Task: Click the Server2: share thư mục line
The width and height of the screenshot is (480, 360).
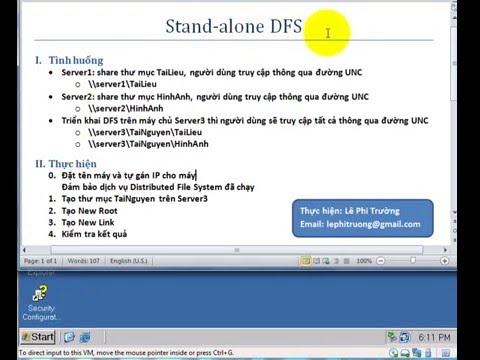Action: coord(215,97)
